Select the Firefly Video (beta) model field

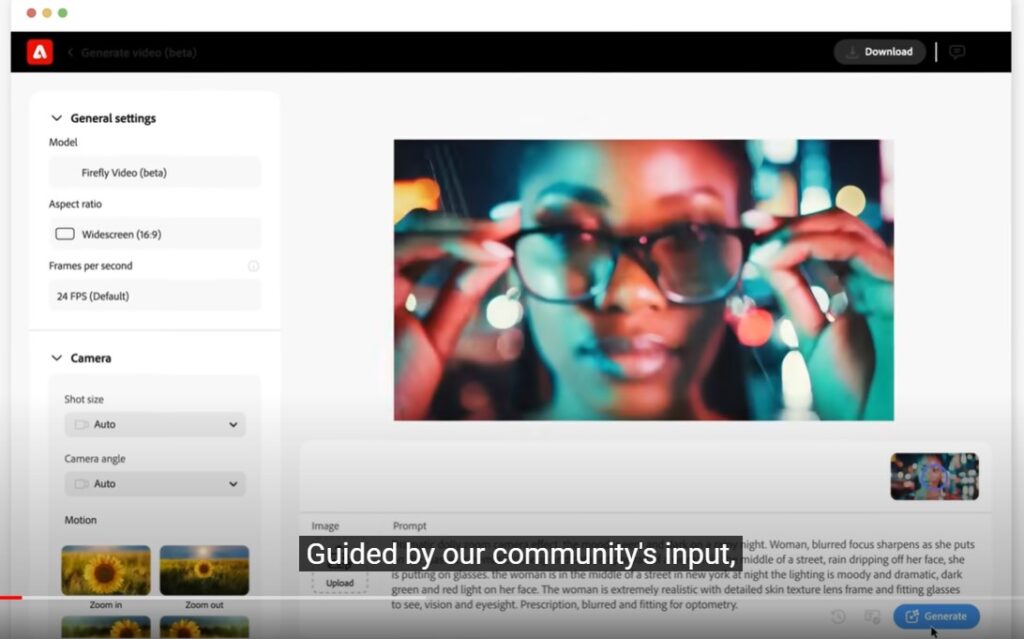[x=155, y=173]
